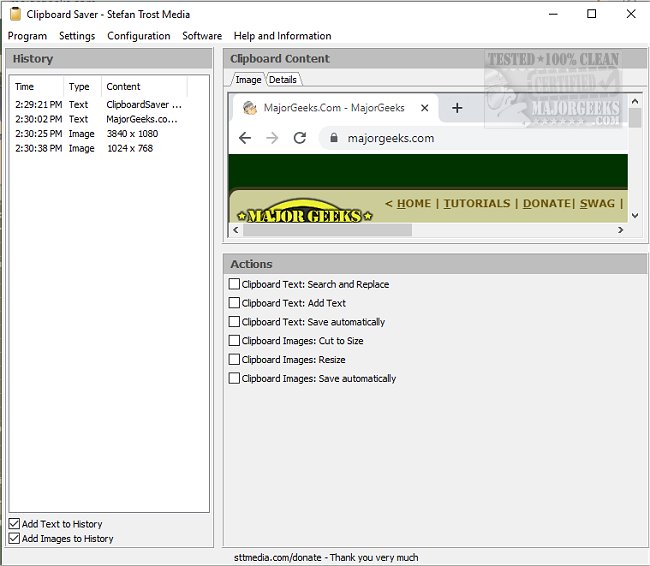This screenshot has width=650, height=566.
Task: Click the Major Geeks logo image
Action: tap(305, 215)
